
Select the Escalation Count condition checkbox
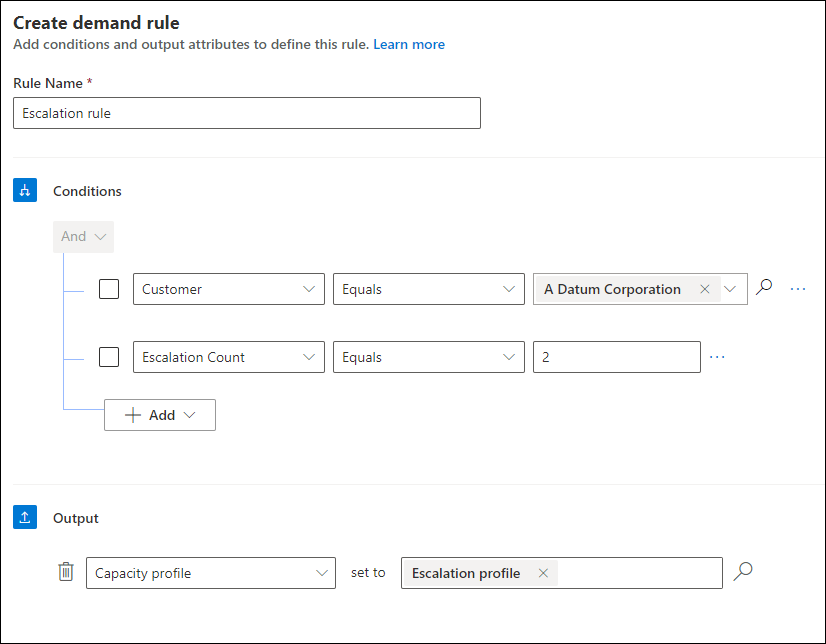(x=109, y=357)
